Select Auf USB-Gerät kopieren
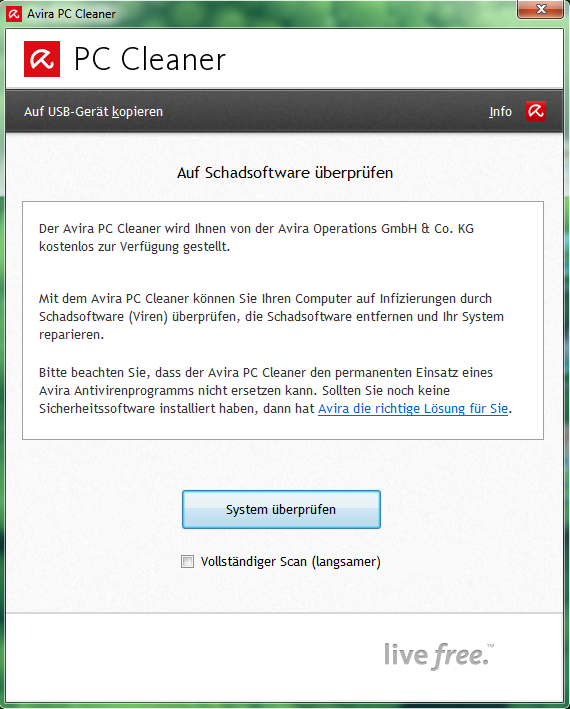 point(94,112)
